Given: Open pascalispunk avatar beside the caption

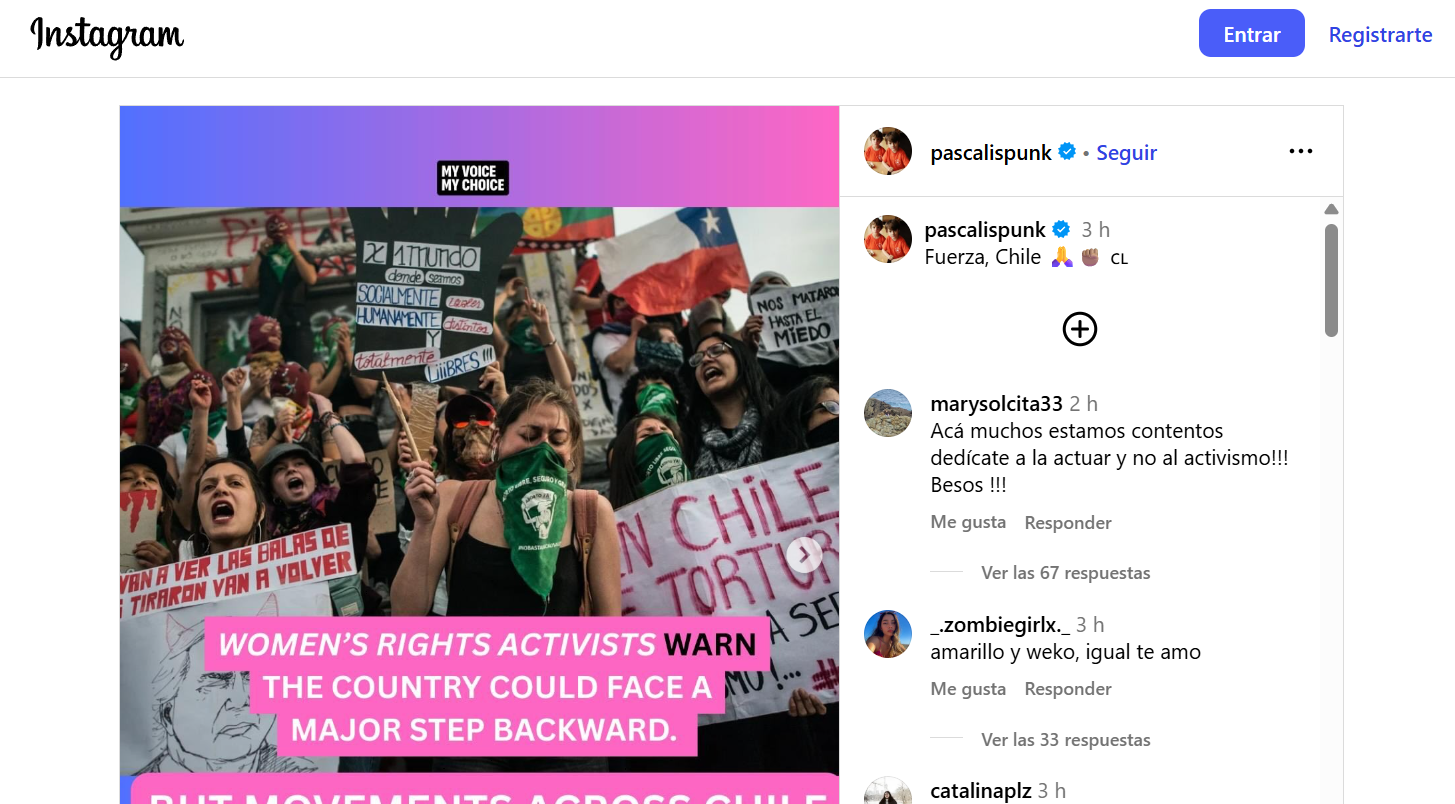Looking at the screenshot, I should (x=888, y=239).
